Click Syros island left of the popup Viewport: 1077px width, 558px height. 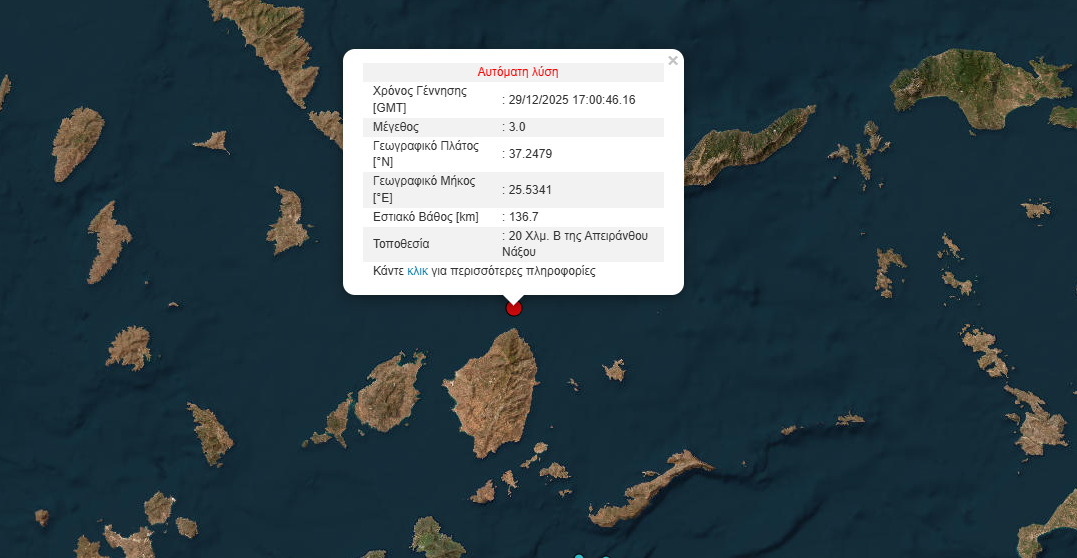pyautogui.click(x=289, y=220)
